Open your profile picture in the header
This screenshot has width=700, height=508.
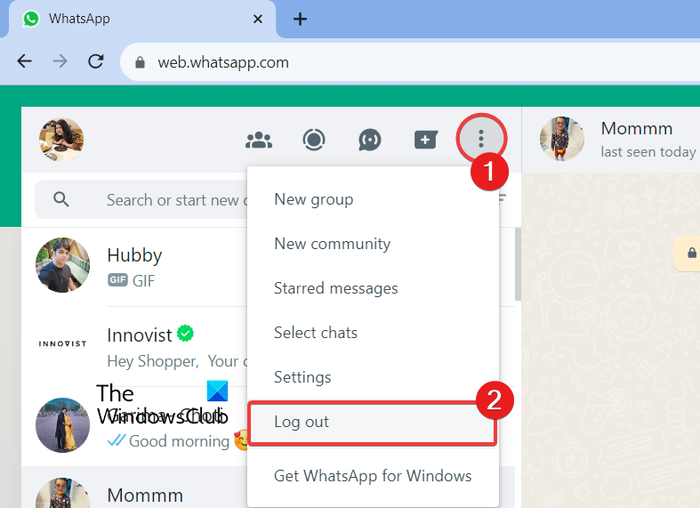pyautogui.click(x=61, y=139)
